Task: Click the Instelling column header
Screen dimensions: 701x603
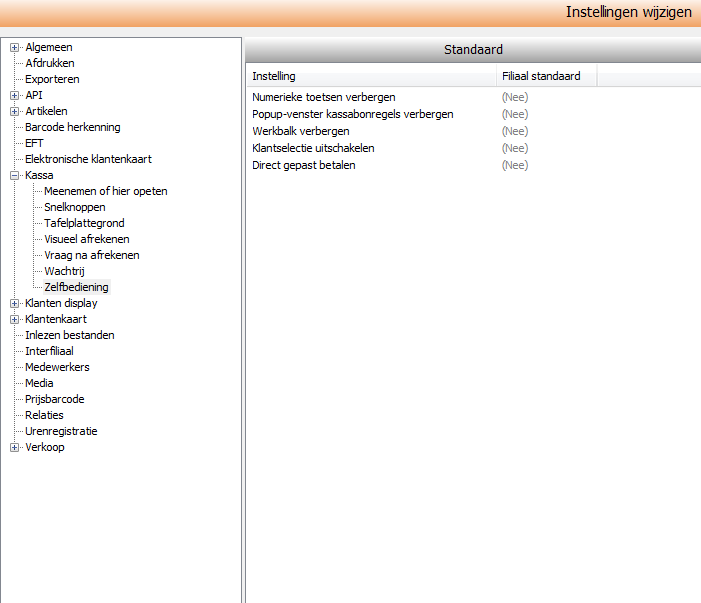Action: [x=371, y=76]
